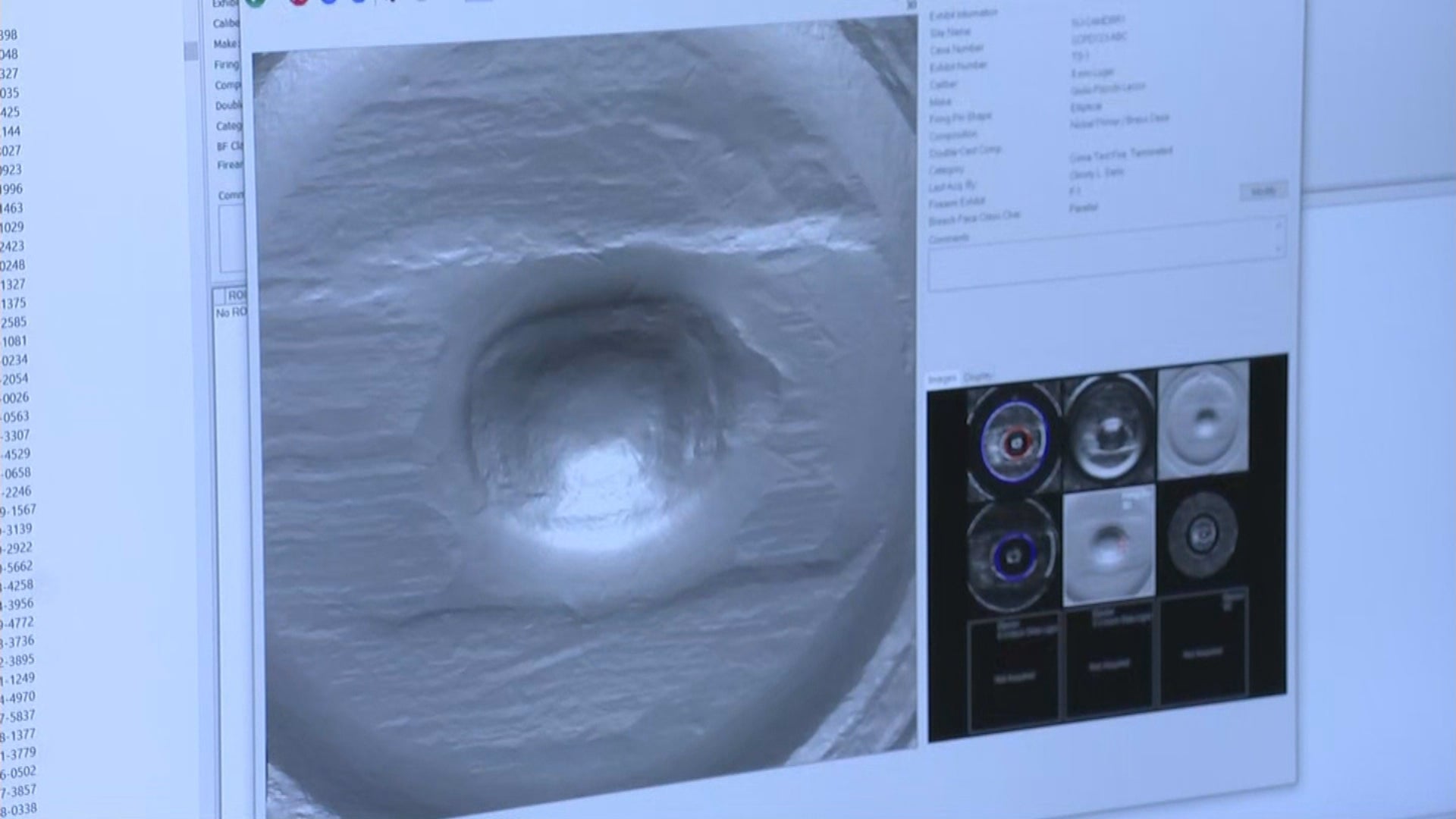Click the Exhibit Number label
This screenshot has width=1456, height=819.
959,67
